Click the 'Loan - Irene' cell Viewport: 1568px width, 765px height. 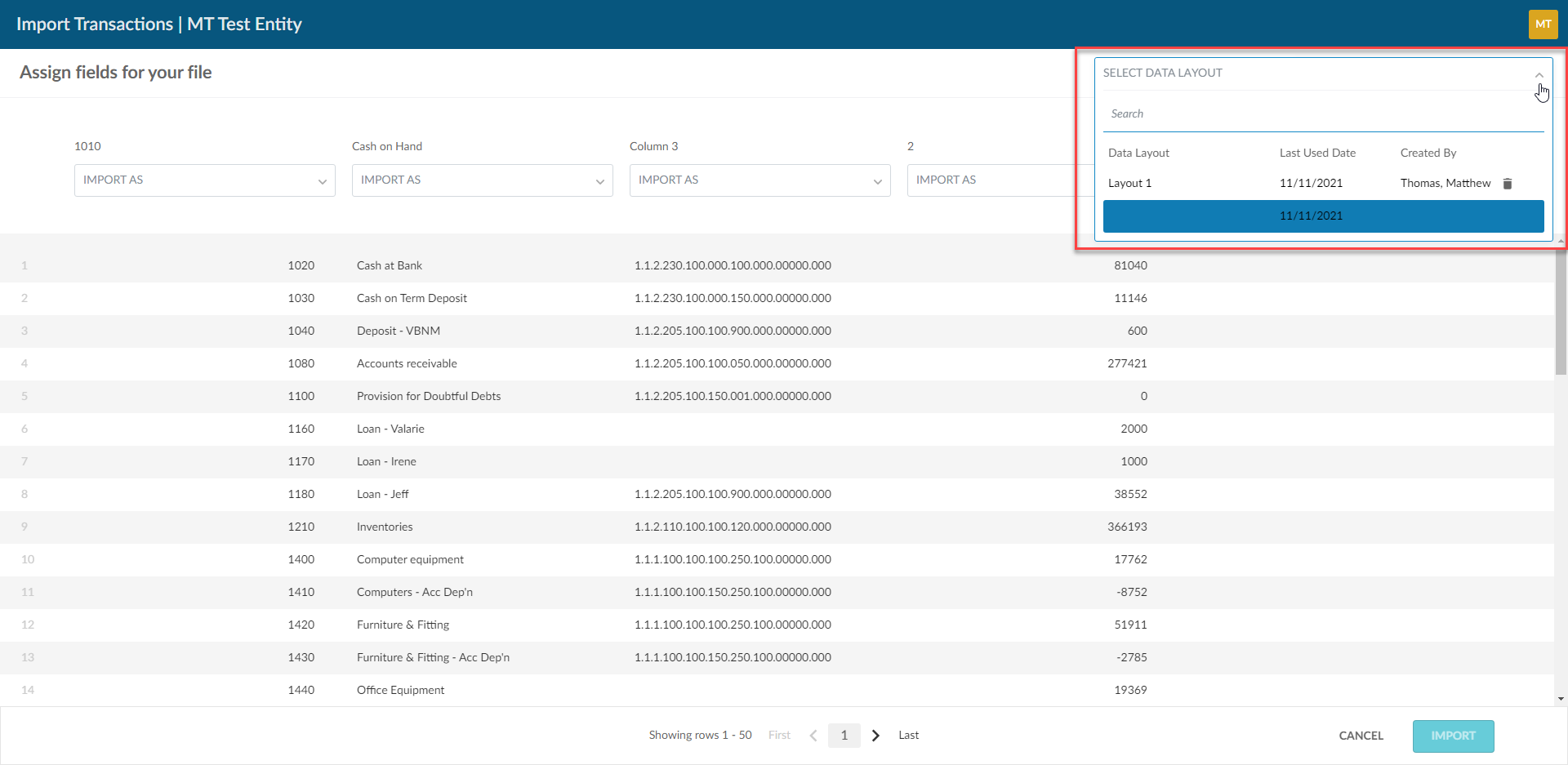coord(386,462)
